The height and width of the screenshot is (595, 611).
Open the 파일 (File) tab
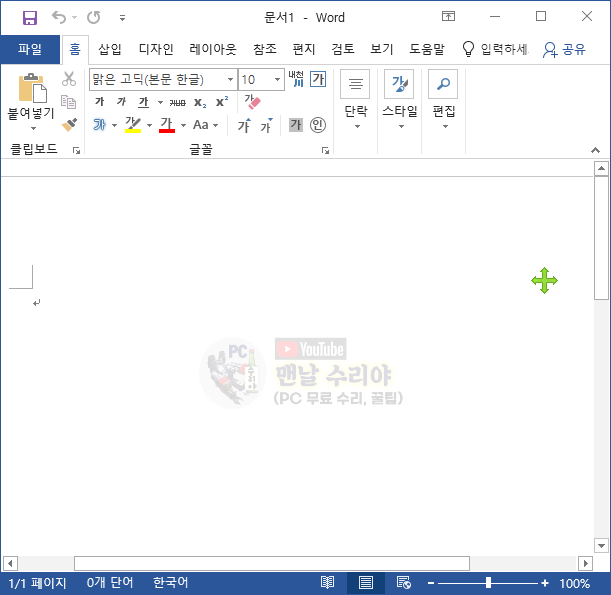click(30, 49)
